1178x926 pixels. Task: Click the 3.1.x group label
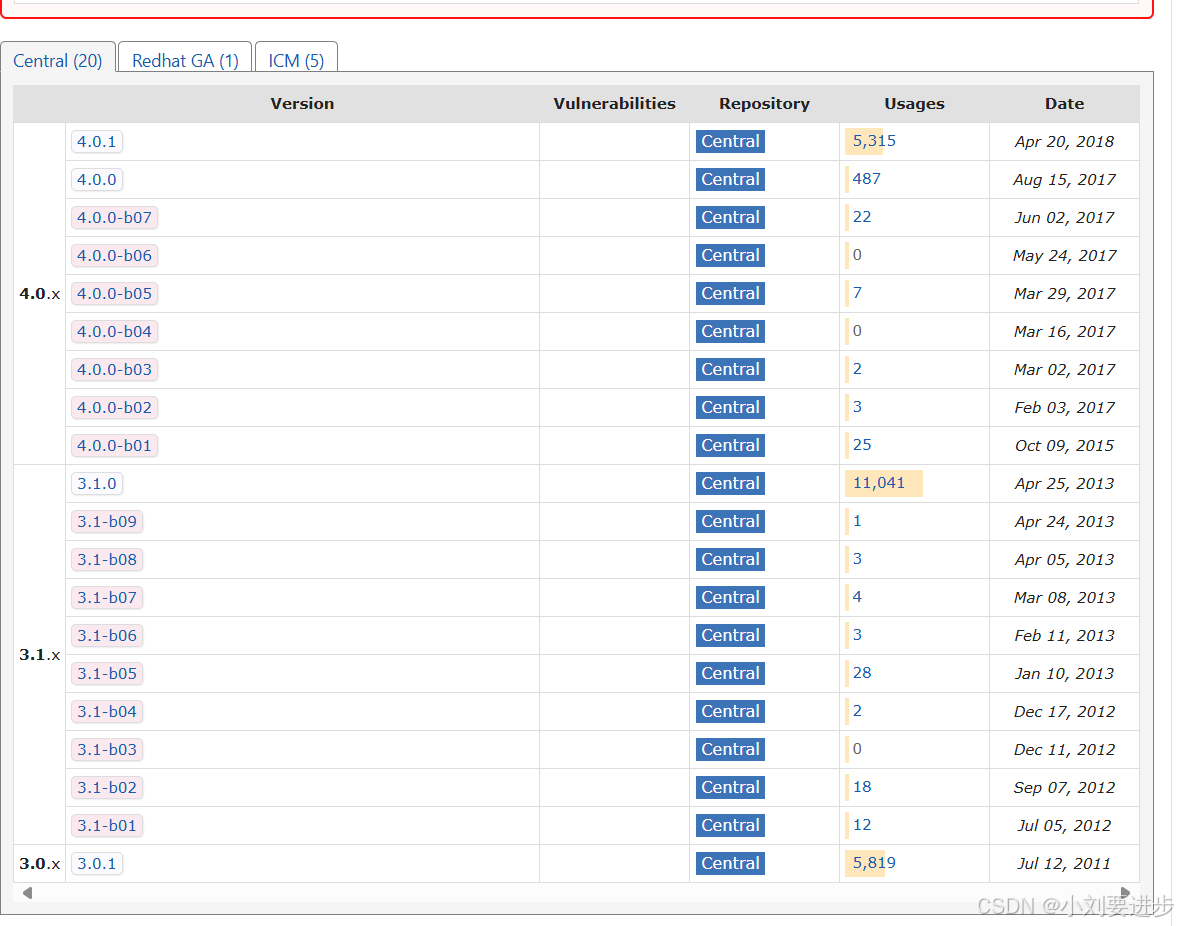(x=40, y=655)
